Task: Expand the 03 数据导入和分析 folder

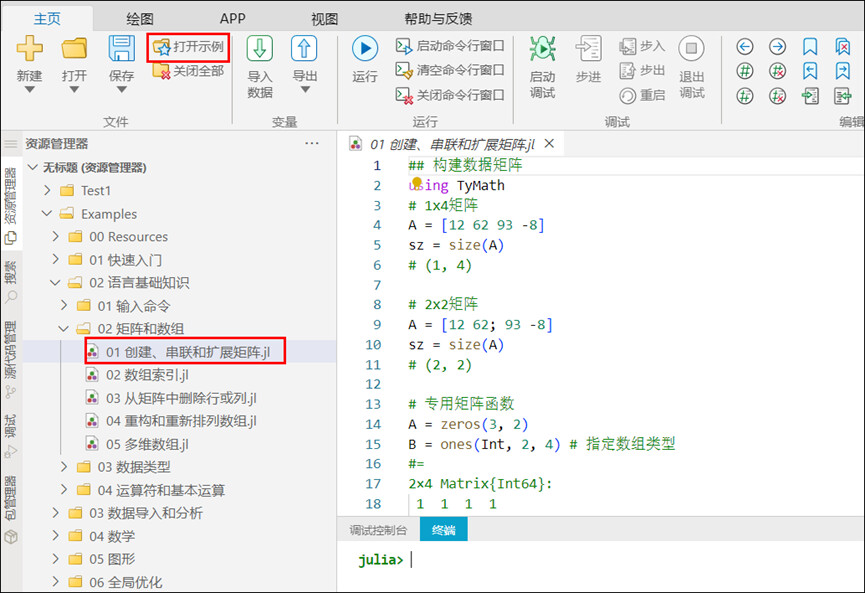Action: (x=55, y=513)
